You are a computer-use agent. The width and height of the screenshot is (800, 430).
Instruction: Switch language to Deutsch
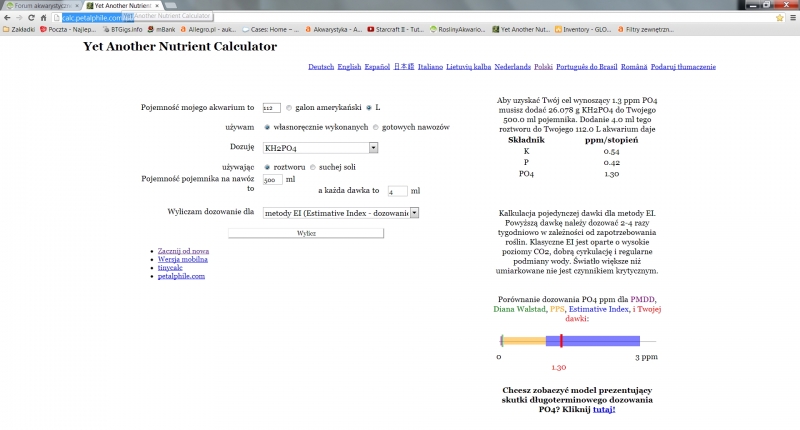point(321,67)
